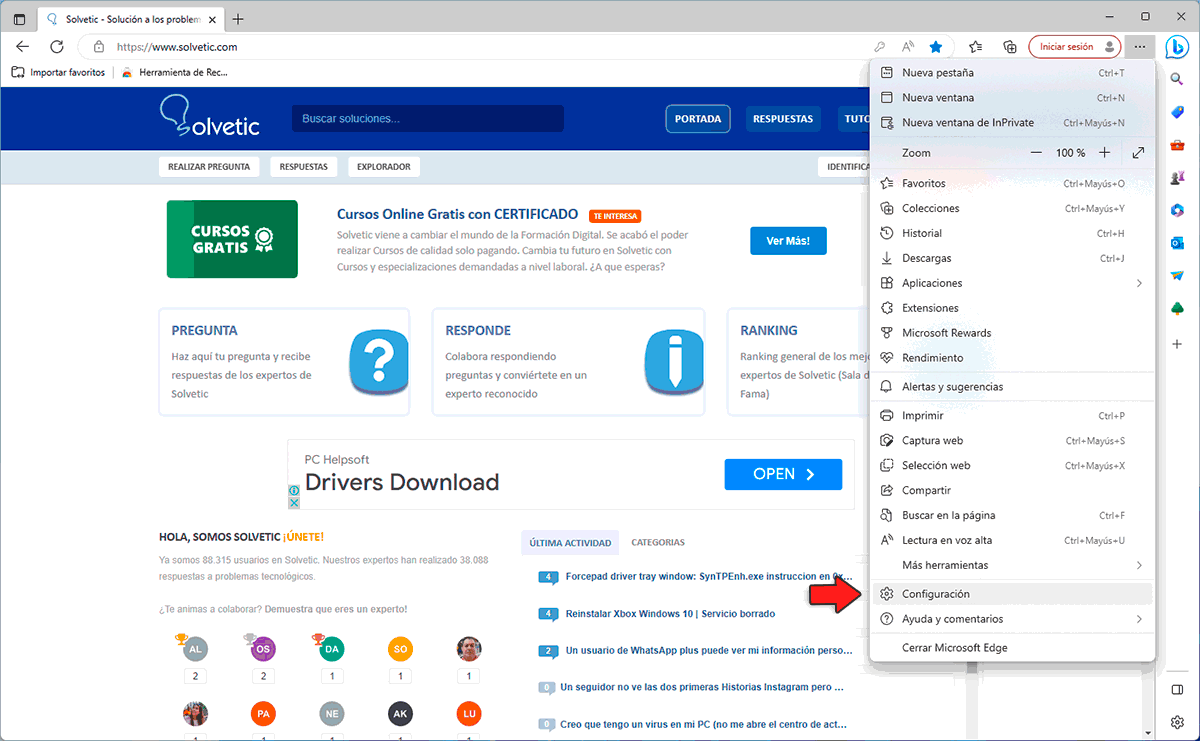Screen dimensions: 1200x741
Task: Open a new tab with plus icon
Action: [238, 19]
